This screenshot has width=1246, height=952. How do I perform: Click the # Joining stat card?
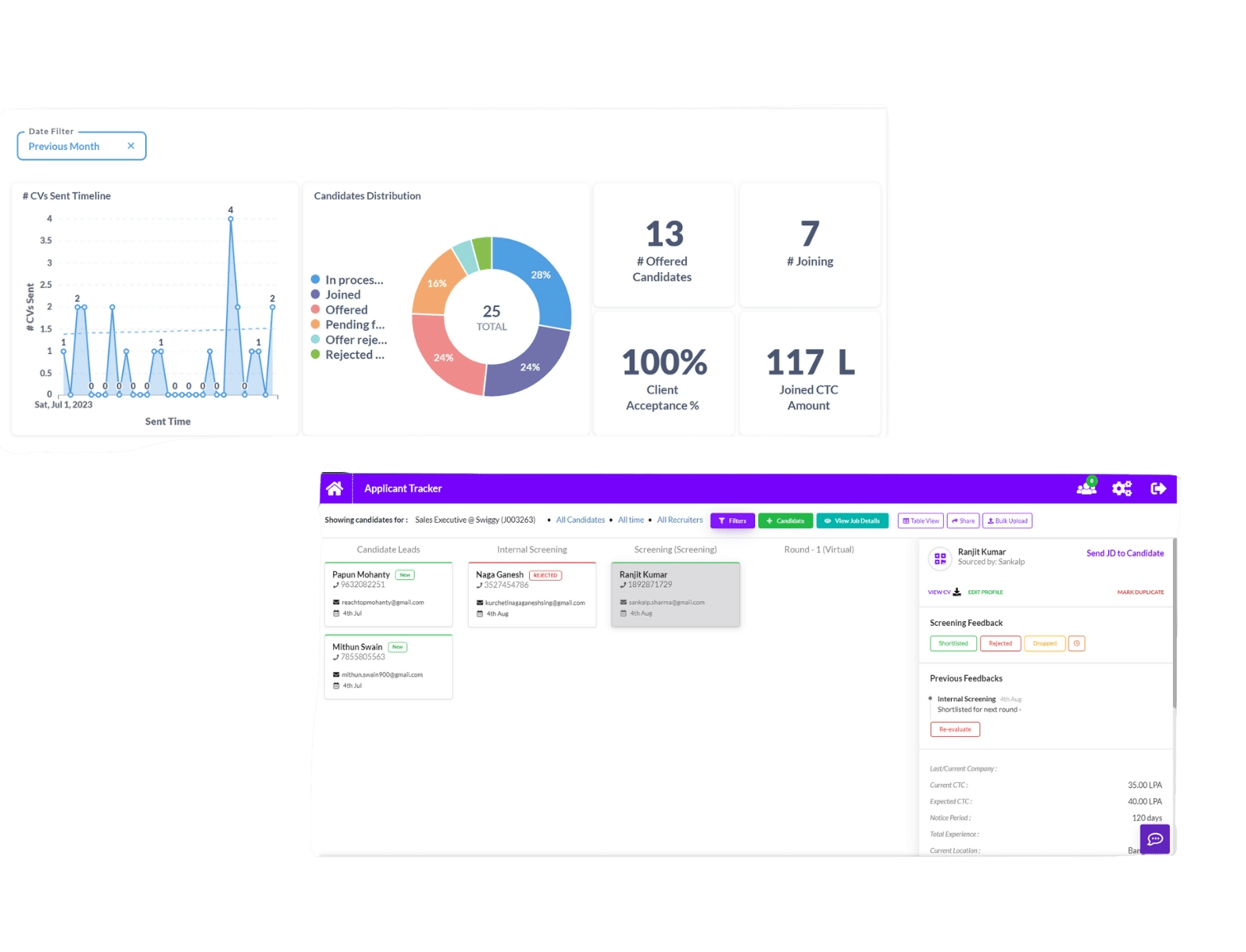pos(810,245)
